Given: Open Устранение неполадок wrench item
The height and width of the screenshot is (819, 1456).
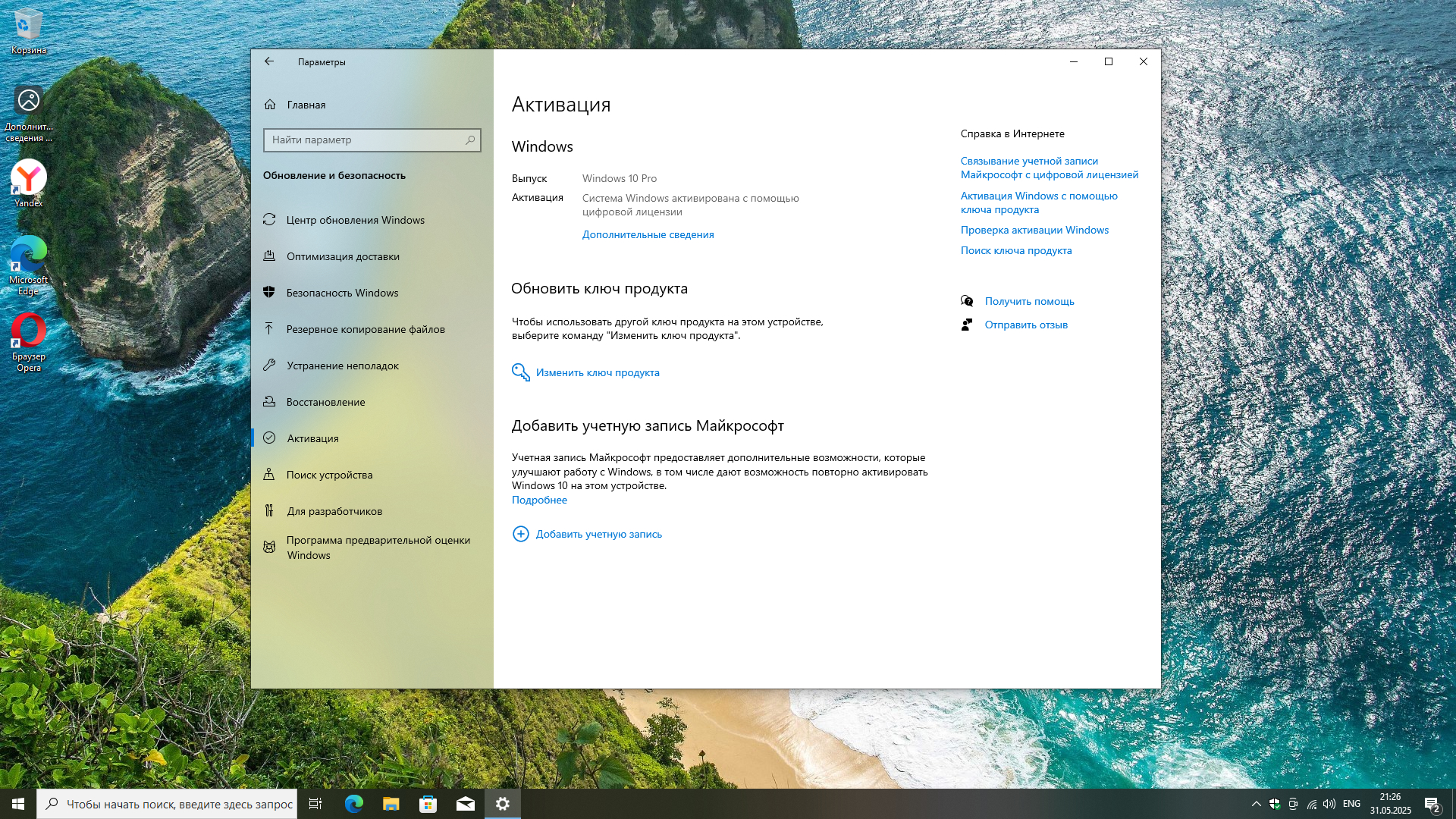Looking at the screenshot, I should tap(342, 366).
